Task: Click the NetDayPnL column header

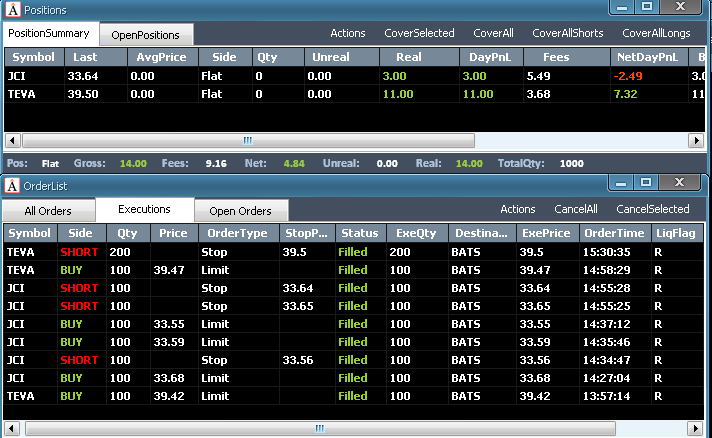Action: pos(648,57)
